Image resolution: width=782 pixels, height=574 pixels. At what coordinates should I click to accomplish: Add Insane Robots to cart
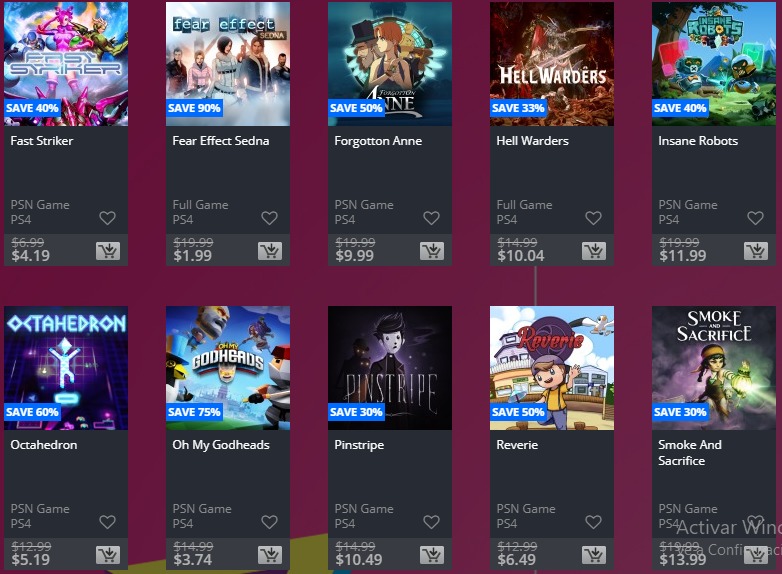[756, 251]
